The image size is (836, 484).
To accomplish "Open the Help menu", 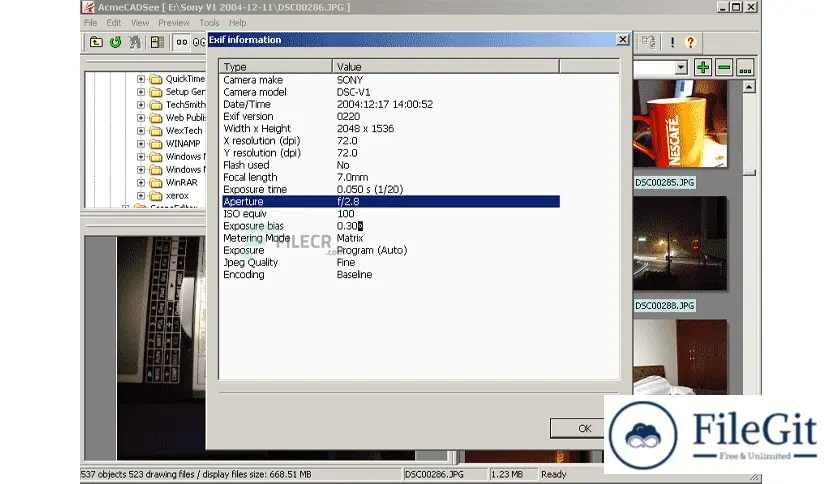I will coord(238,23).
